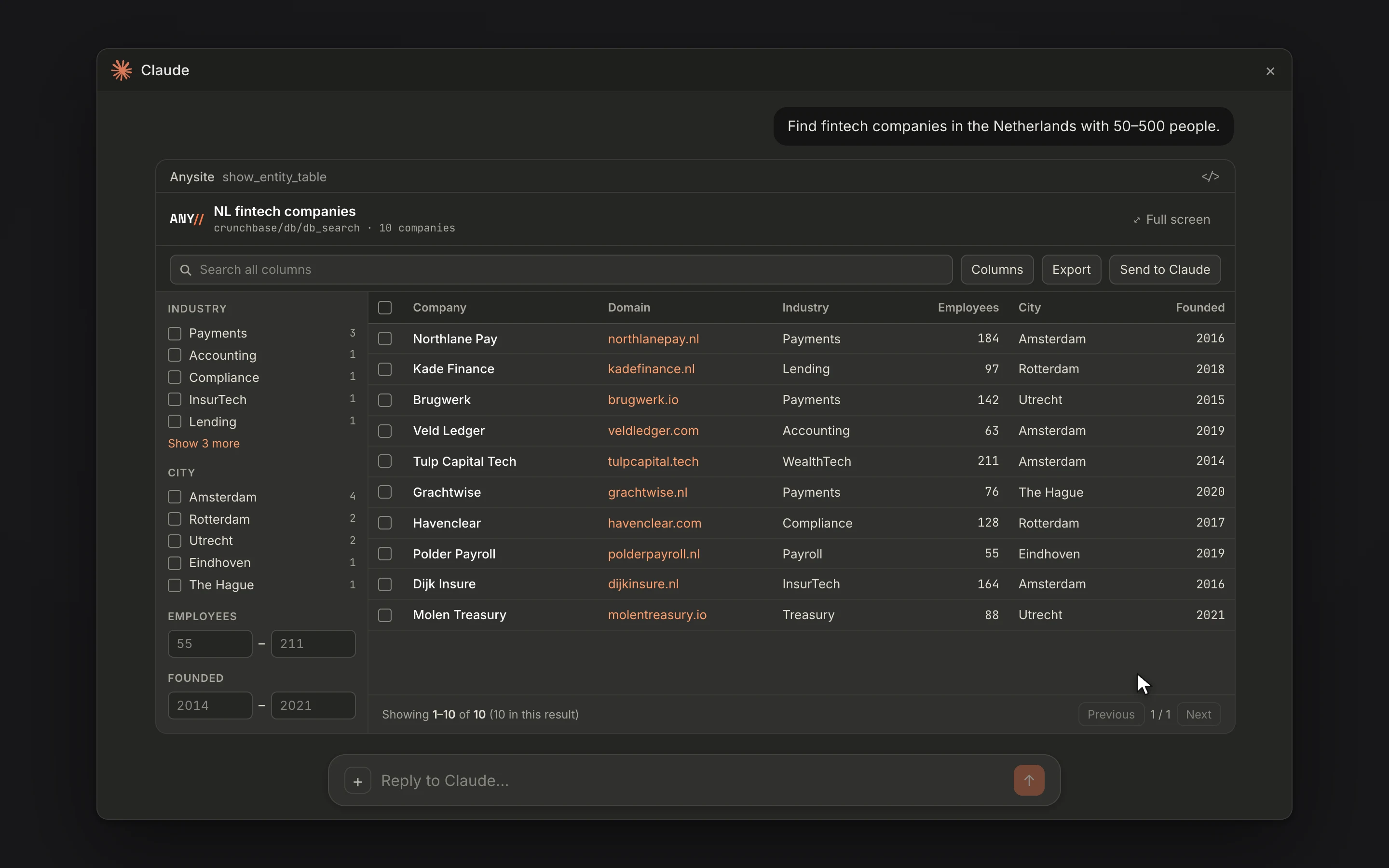1389x868 pixels.
Task: Click Send to Claude button
Action: coord(1165,270)
